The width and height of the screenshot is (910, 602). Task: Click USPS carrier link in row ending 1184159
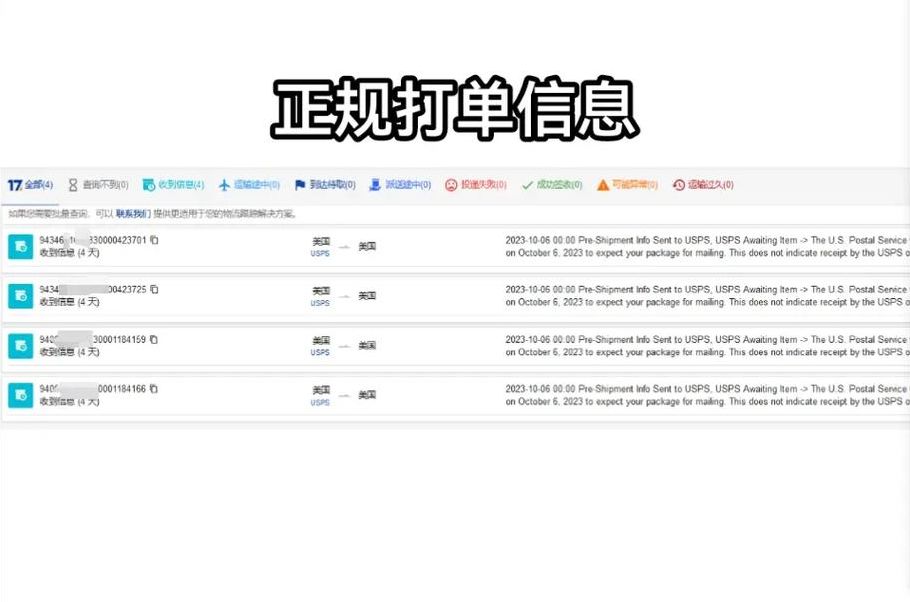click(320, 352)
